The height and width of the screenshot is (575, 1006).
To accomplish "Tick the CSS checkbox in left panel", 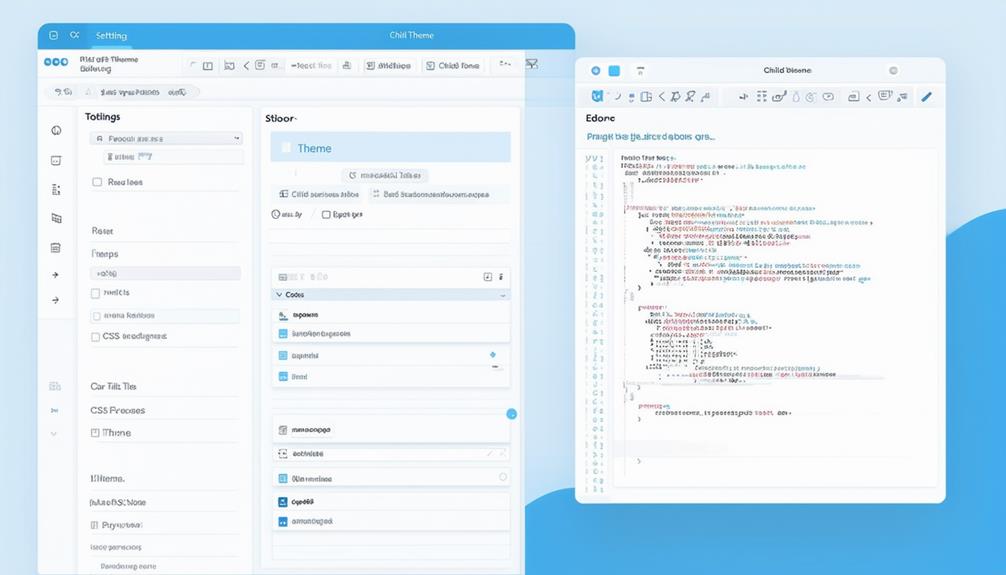I will tap(96, 337).
